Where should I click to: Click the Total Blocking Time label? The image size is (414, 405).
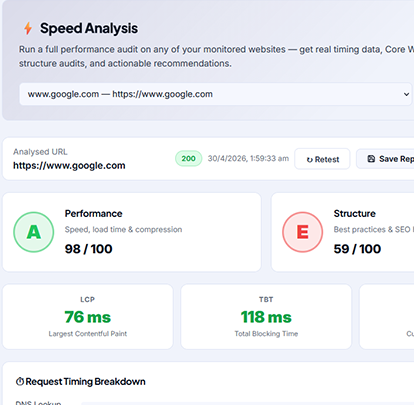point(266,334)
